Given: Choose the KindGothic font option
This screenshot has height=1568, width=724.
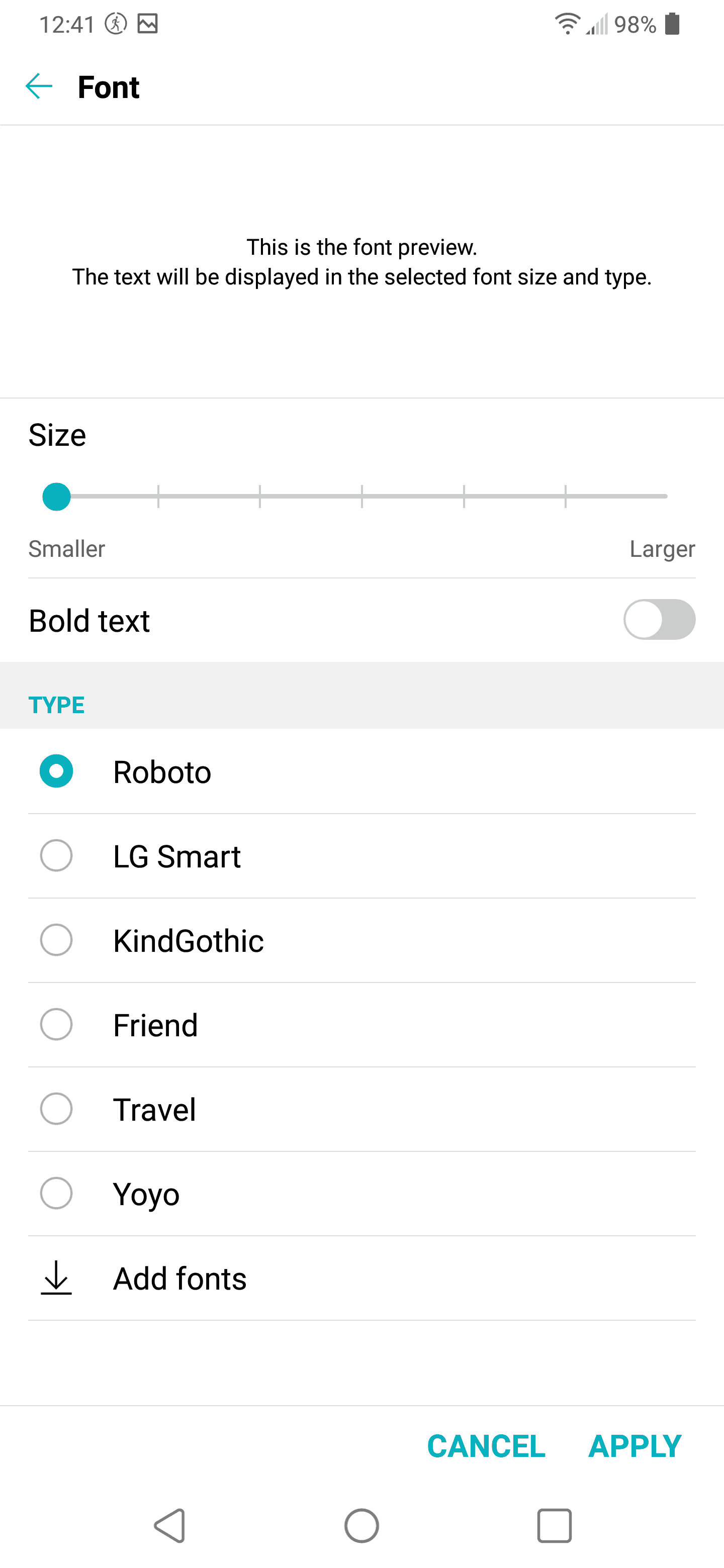Looking at the screenshot, I should tap(188, 940).
